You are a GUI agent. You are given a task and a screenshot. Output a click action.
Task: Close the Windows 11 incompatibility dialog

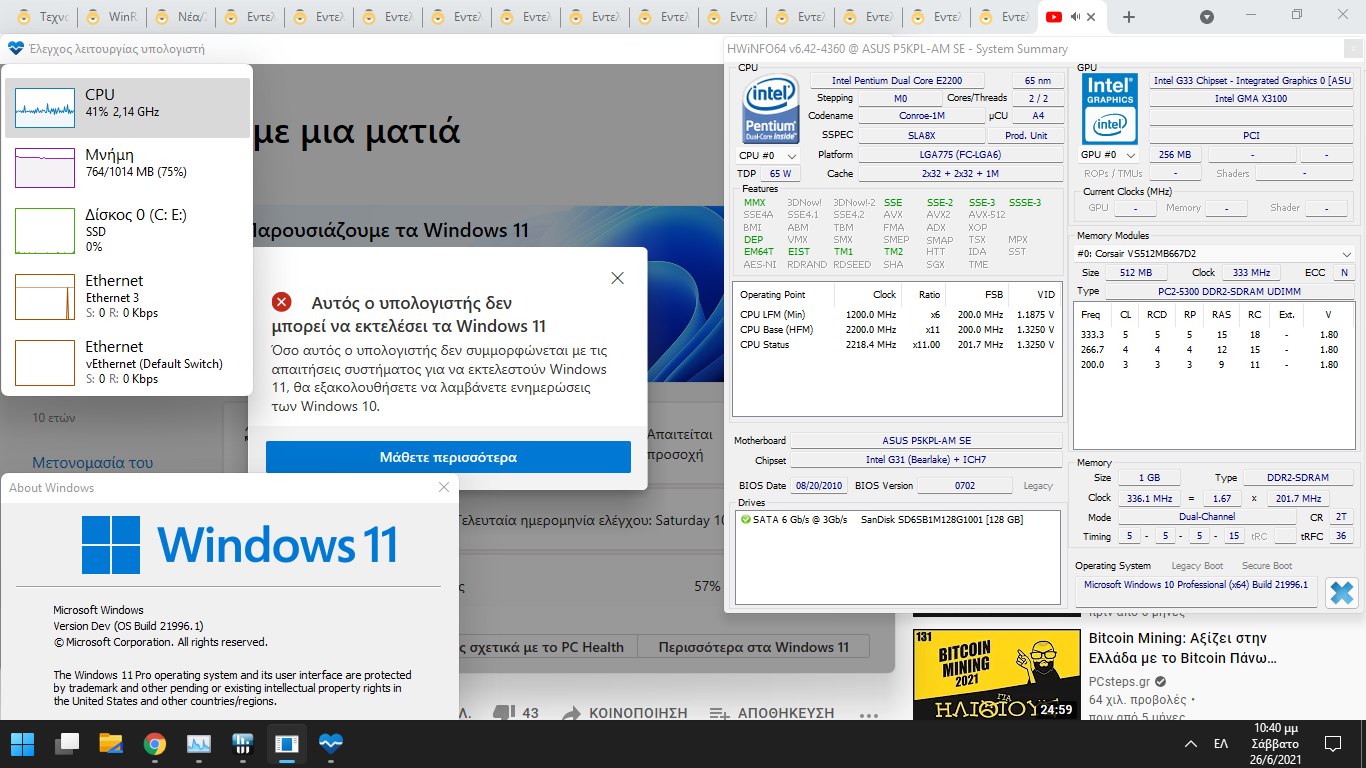(x=618, y=277)
